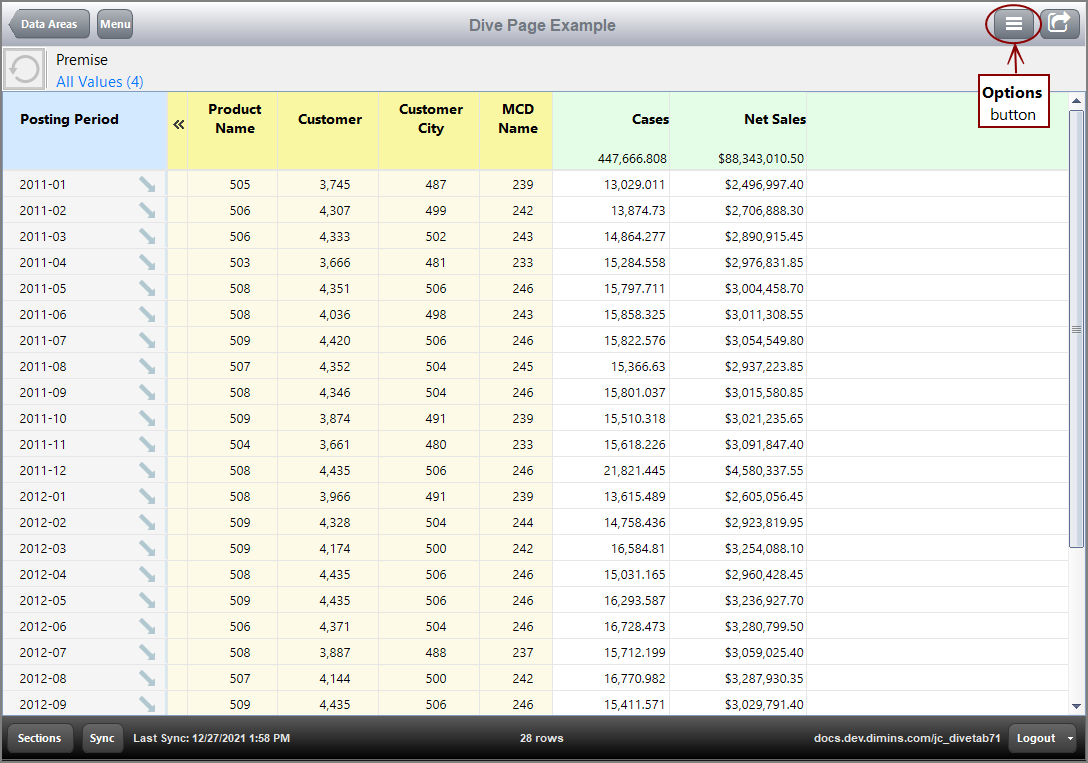The width and height of the screenshot is (1088, 763).
Task: Click the dive arrow for 2011-02
Action: (147, 210)
